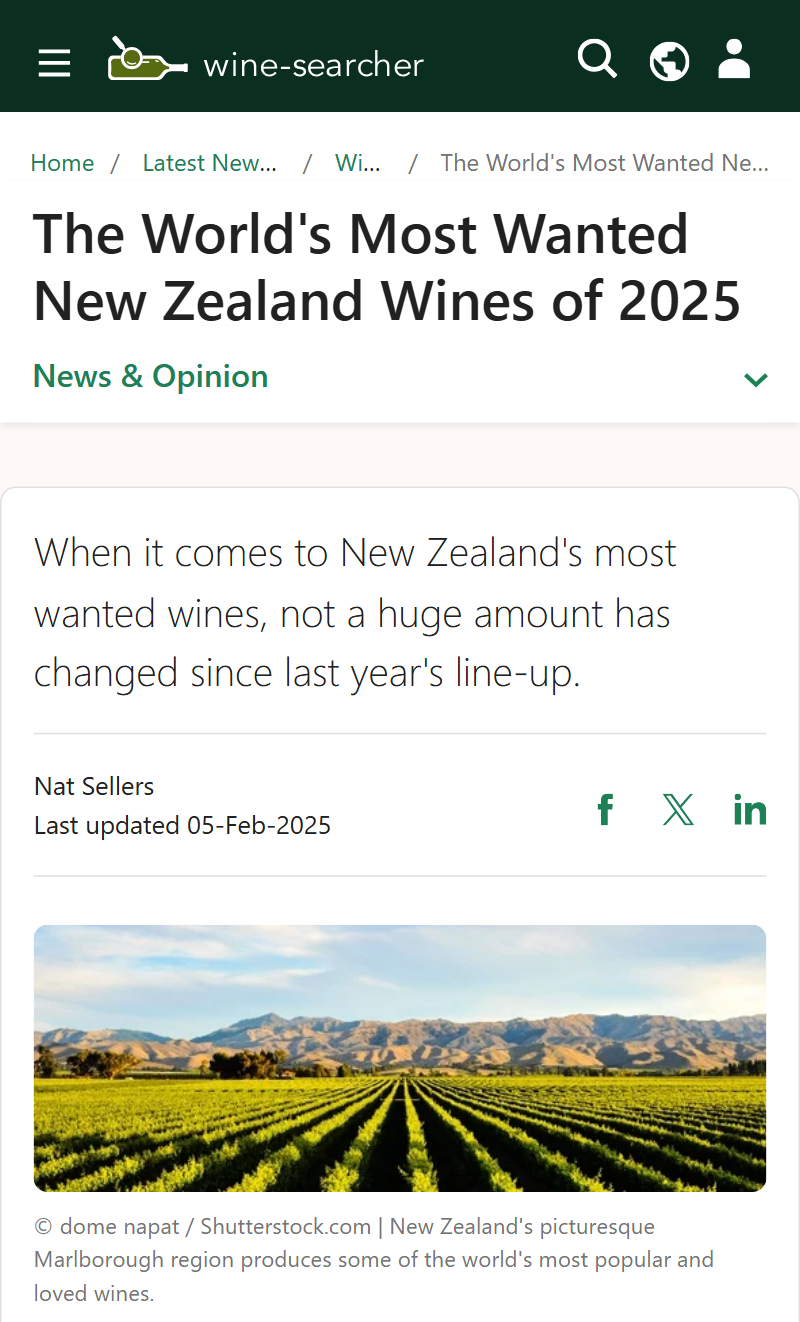Click the article headline title
Image resolution: width=800 pixels, height=1322 pixels.
pyautogui.click(x=387, y=267)
